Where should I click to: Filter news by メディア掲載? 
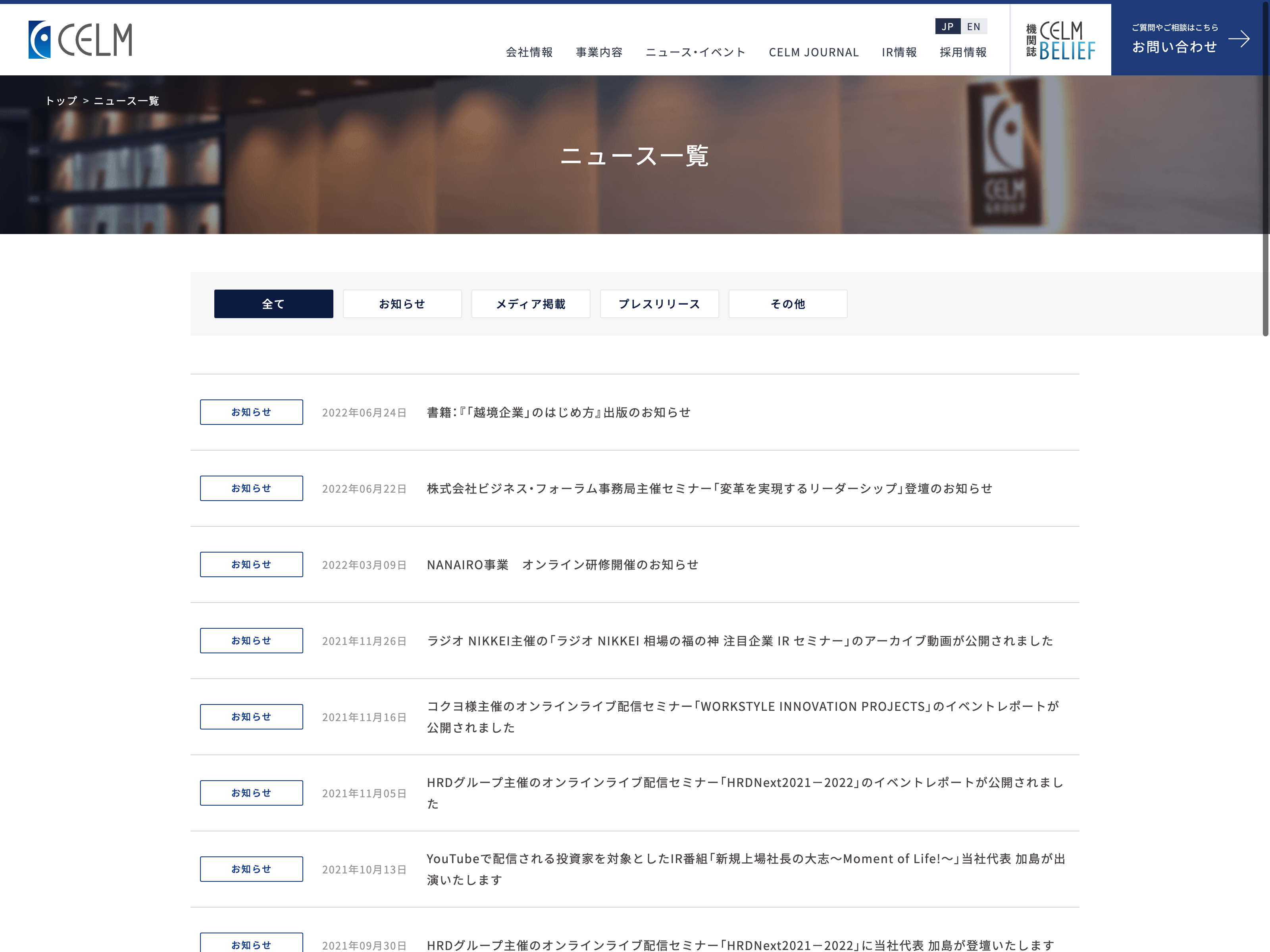point(531,303)
